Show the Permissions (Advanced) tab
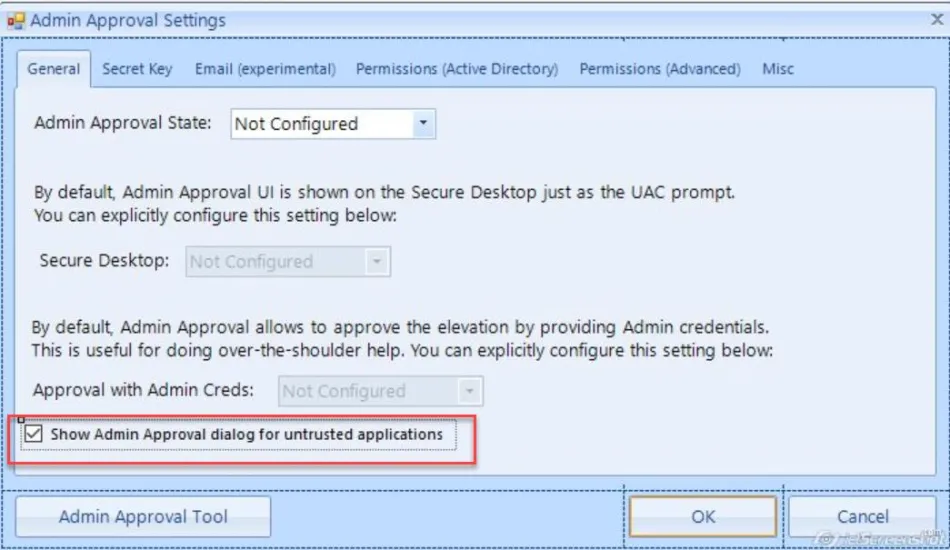The height and width of the screenshot is (550, 950). [x=660, y=69]
